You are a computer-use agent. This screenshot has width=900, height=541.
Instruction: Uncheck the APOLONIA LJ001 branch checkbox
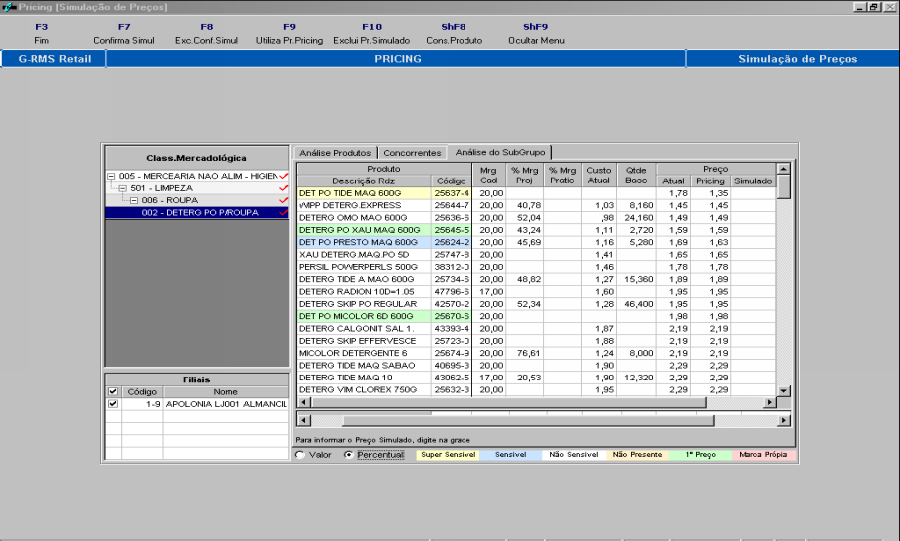pos(112,404)
